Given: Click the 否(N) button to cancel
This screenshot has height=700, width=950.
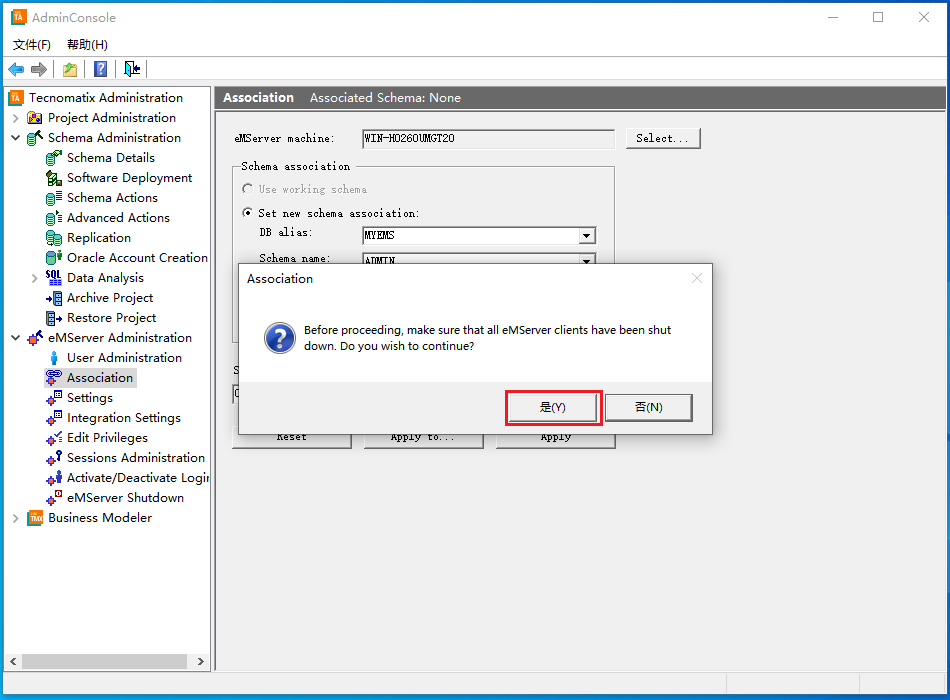Looking at the screenshot, I should click(x=648, y=407).
